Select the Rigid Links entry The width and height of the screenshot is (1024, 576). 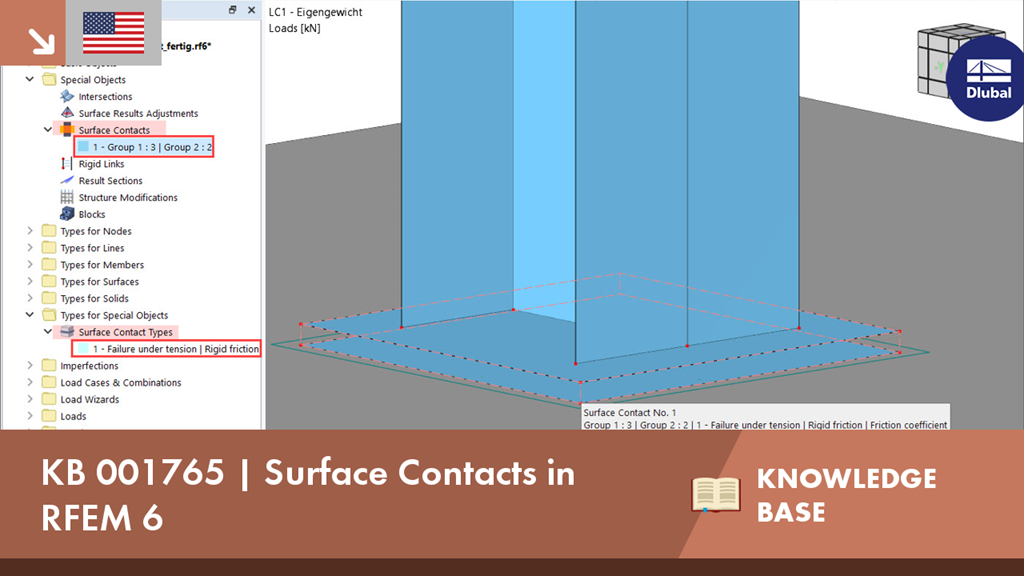coord(101,164)
